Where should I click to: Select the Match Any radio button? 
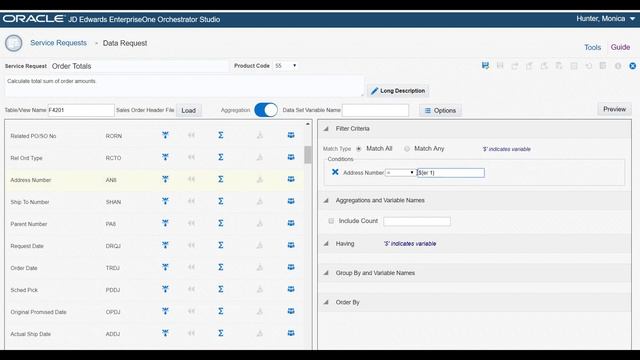coord(407,149)
